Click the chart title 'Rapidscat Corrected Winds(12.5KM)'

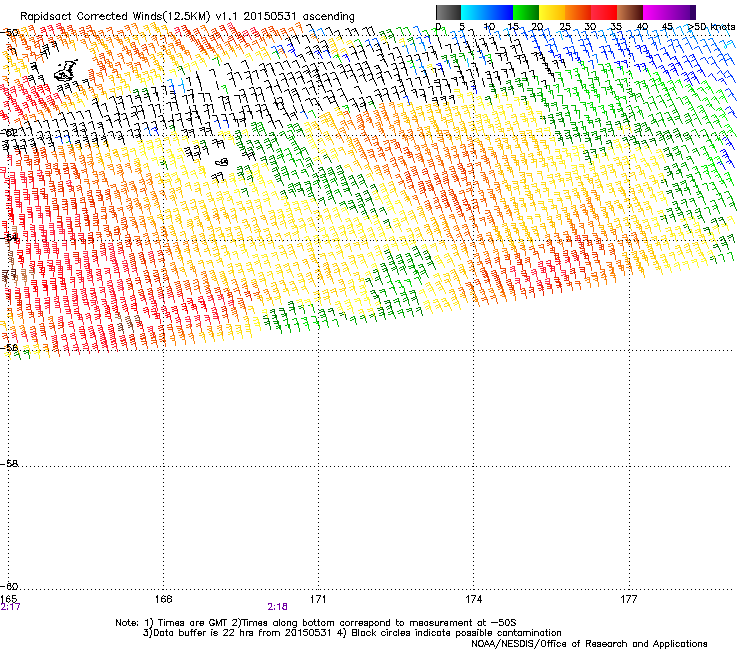(116, 17)
